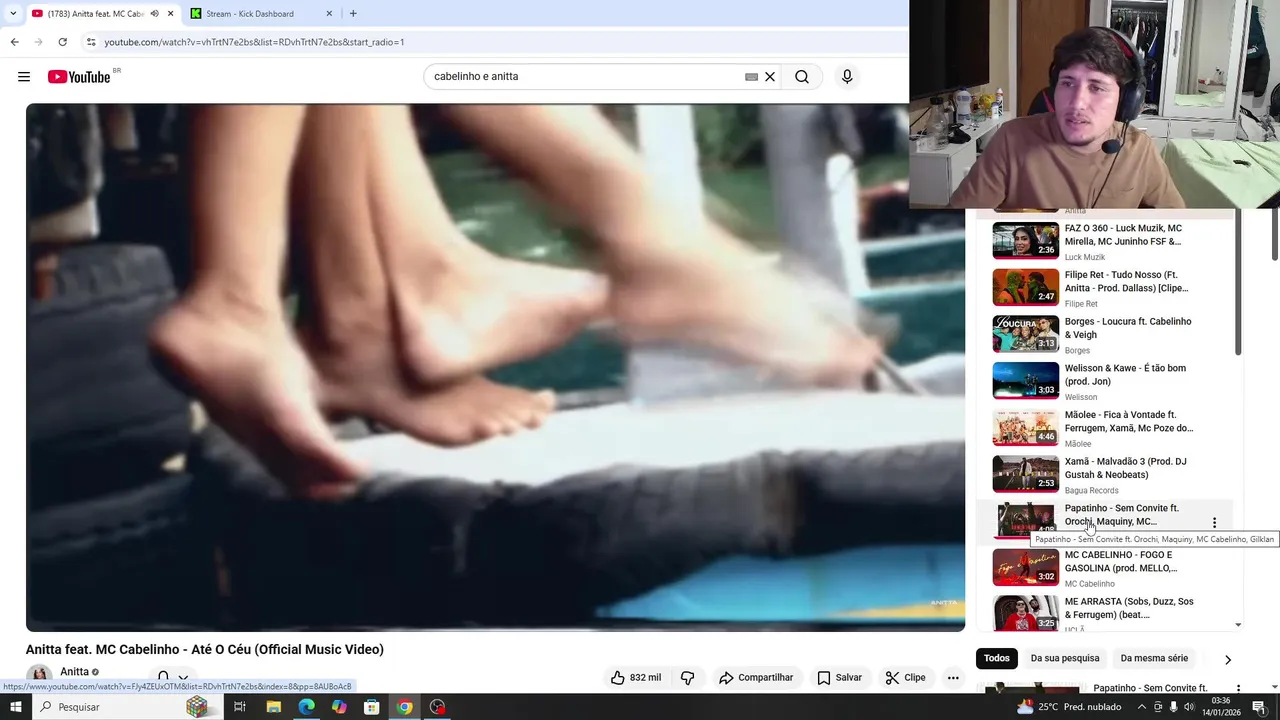This screenshot has height=720, width=1280.
Task: Play Filipe Ret - Tudo Nosso playlist item
Action: [x=1105, y=288]
